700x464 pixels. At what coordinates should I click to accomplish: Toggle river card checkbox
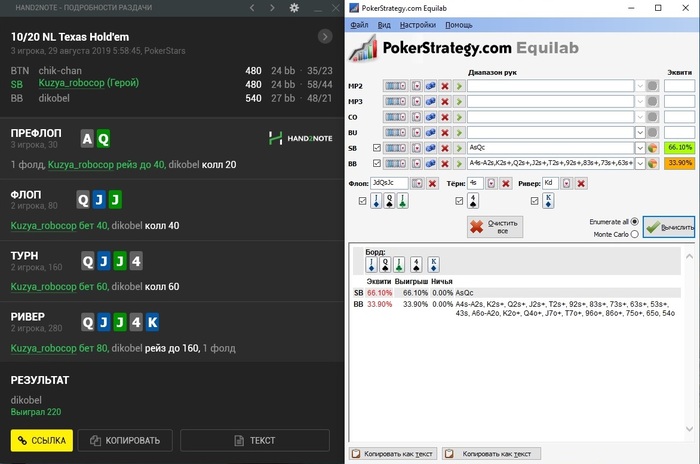point(534,201)
